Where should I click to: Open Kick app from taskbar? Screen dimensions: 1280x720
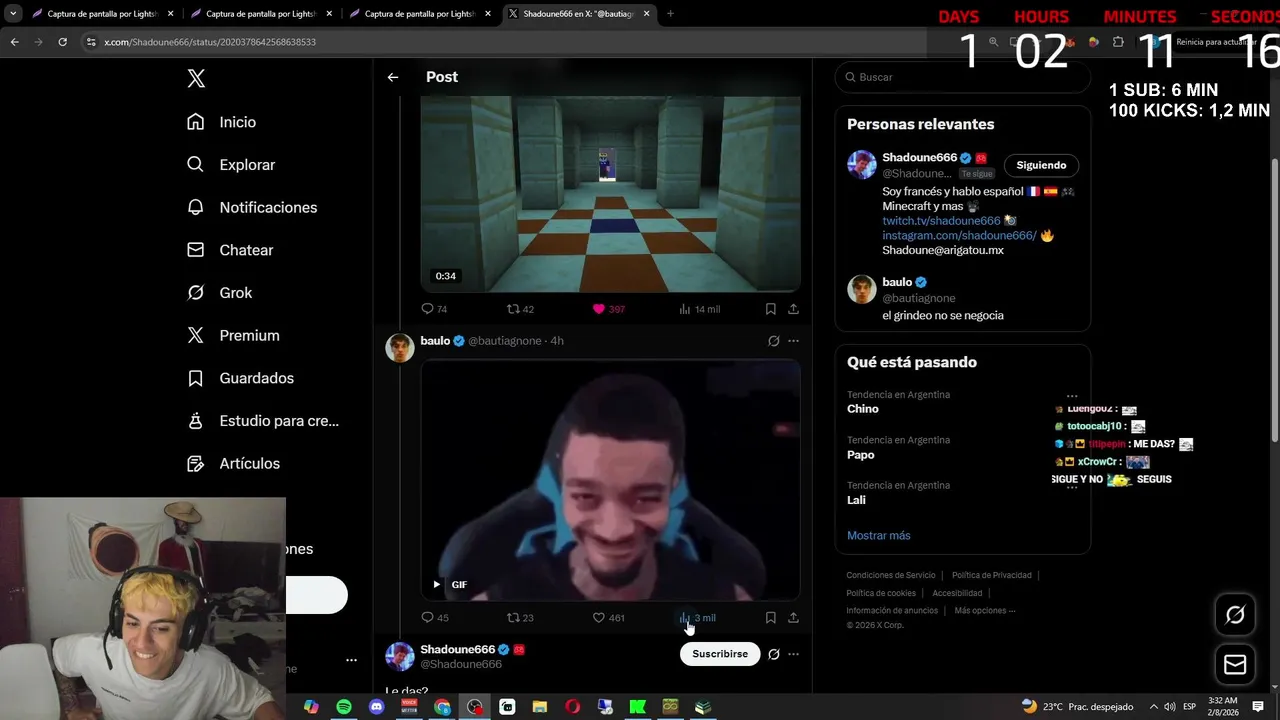tap(638, 707)
